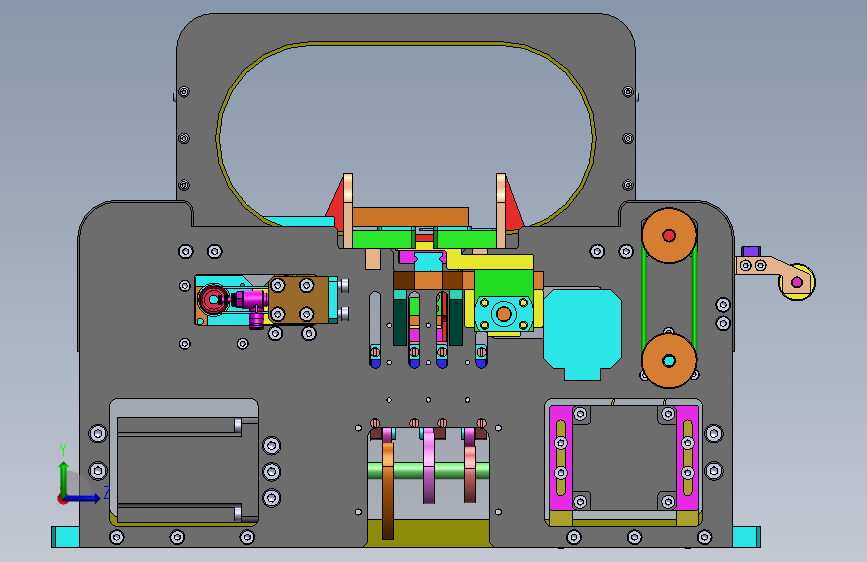Select the red circular fitting on the left
The height and width of the screenshot is (562, 867).
coord(213,299)
